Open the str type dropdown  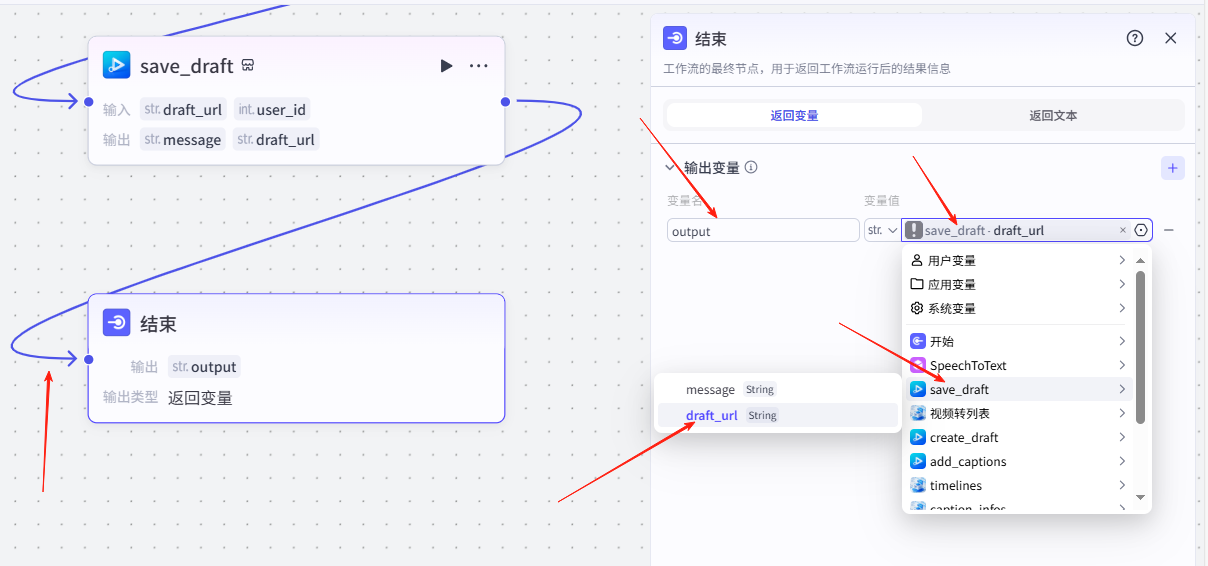click(x=881, y=230)
